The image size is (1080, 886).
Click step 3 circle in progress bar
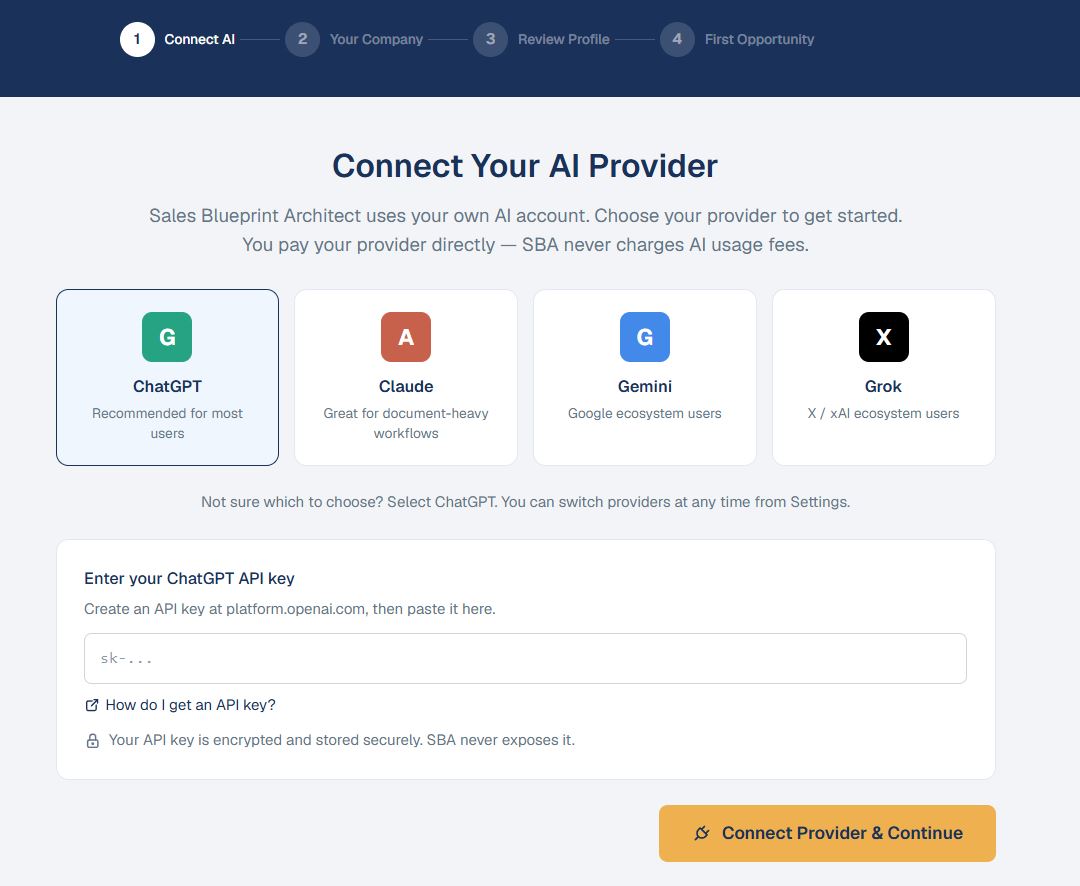tap(490, 39)
